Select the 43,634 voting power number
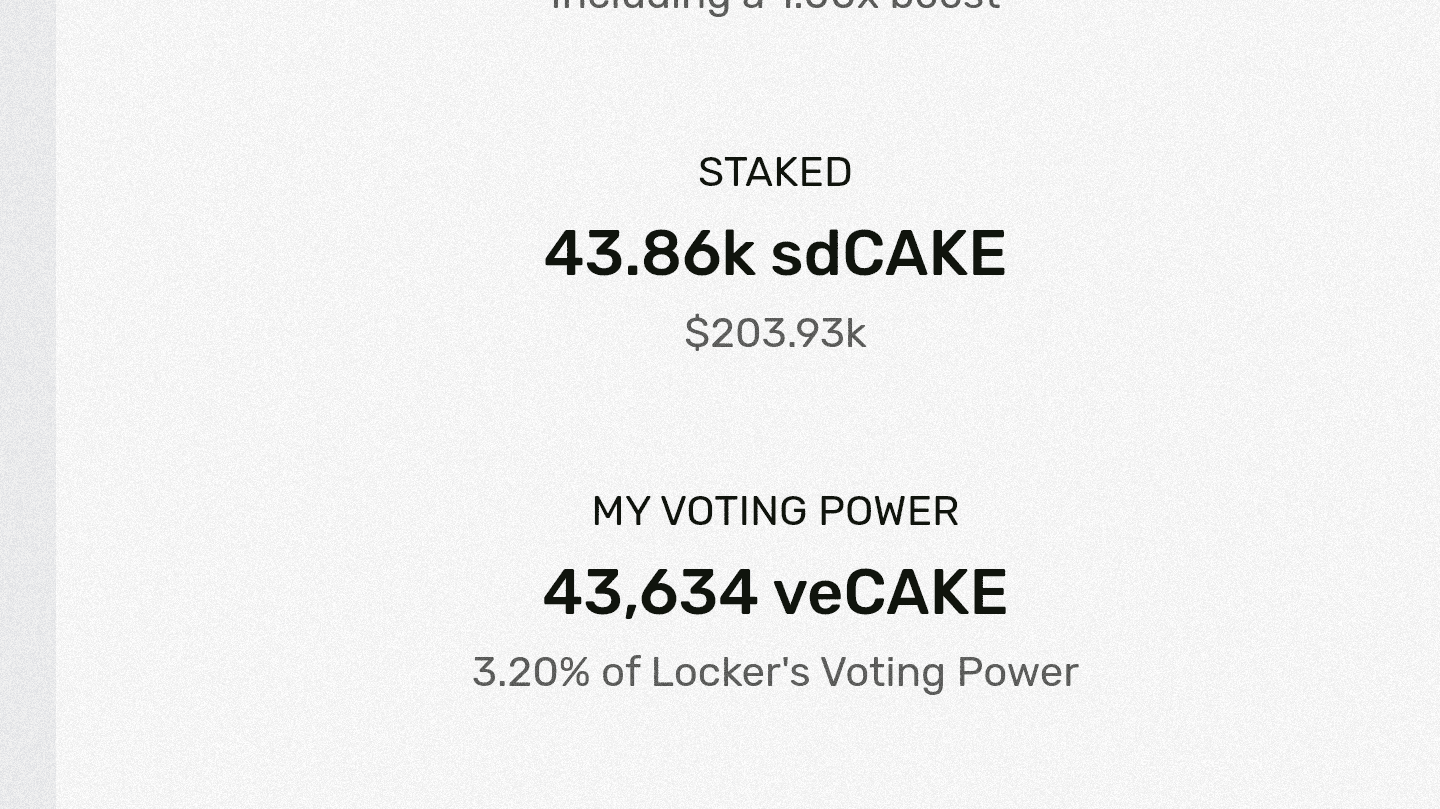This screenshot has width=1440, height=809. pos(650,593)
